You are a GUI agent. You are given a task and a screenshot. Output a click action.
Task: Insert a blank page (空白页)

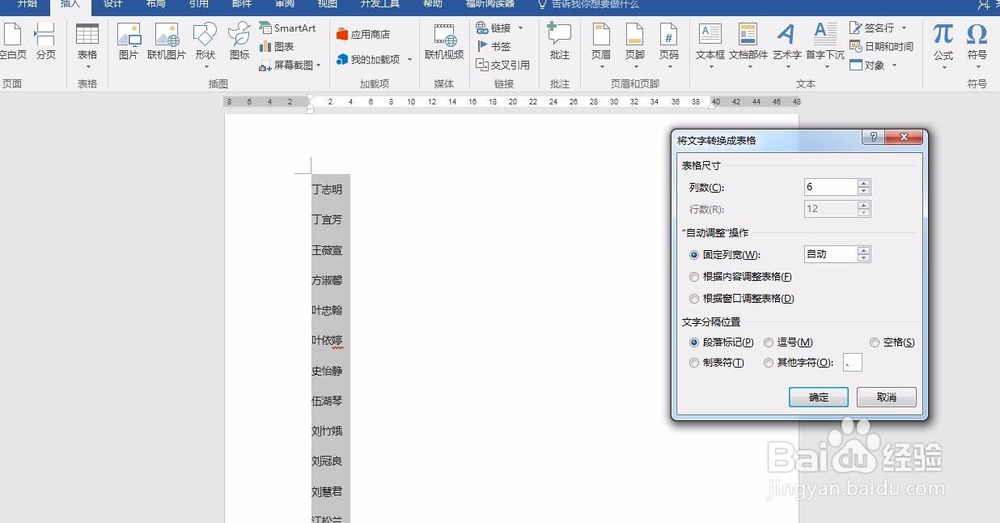pyautogui.click(x=12, y=41)
